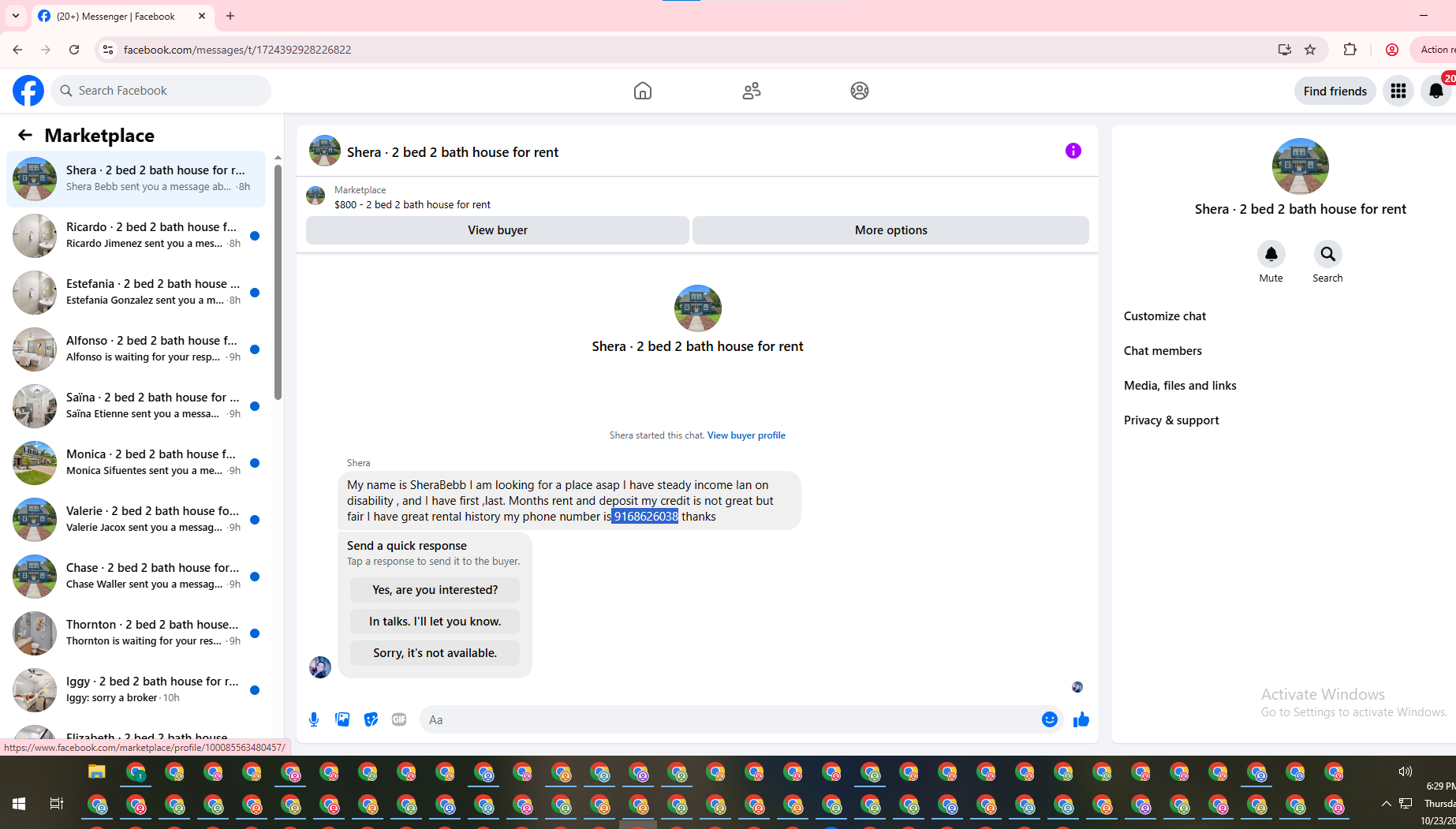The width and height of the screenshot is (1456, 829).
Task: Select Shera Bebb conversation in list
Action: tap(136, 178)
